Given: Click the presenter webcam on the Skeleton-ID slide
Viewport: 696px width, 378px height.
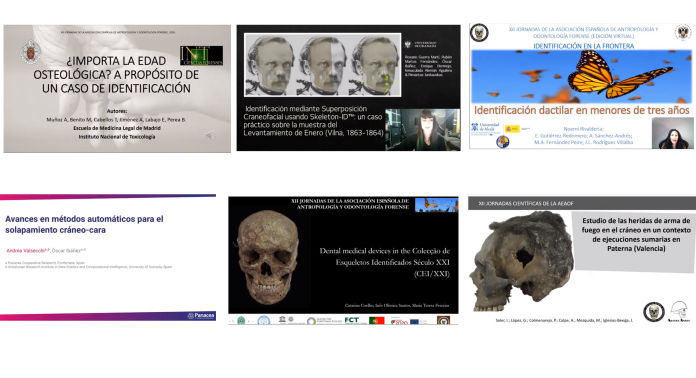Looking at the screenshot, I should click(422, 130).
